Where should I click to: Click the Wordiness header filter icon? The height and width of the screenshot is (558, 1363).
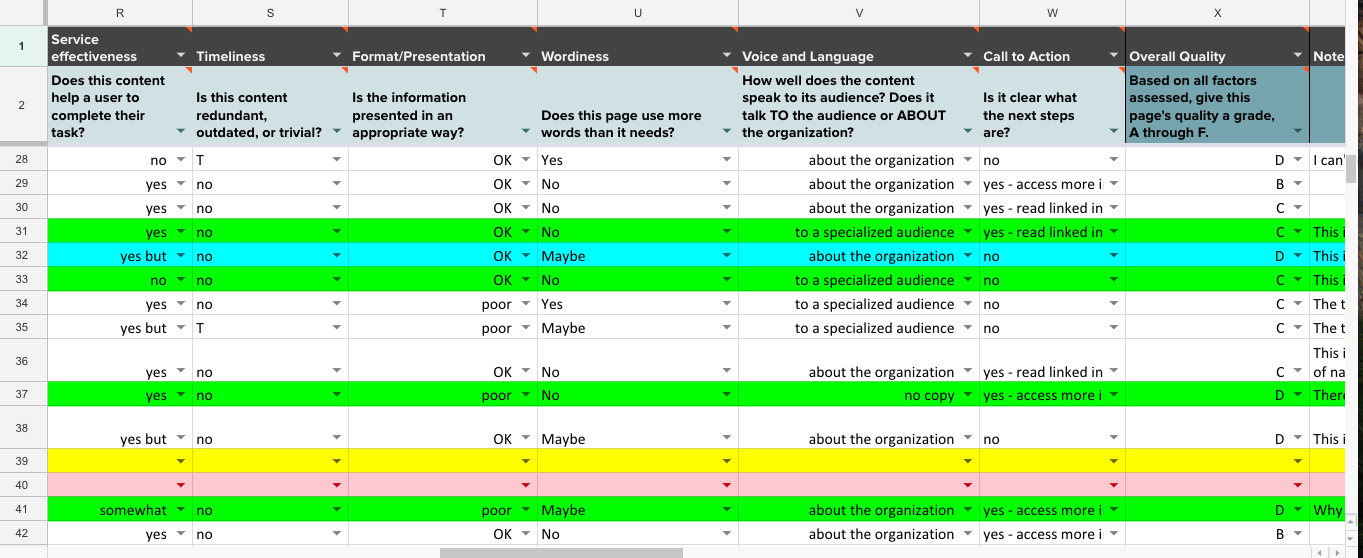[x=727, y=56]
